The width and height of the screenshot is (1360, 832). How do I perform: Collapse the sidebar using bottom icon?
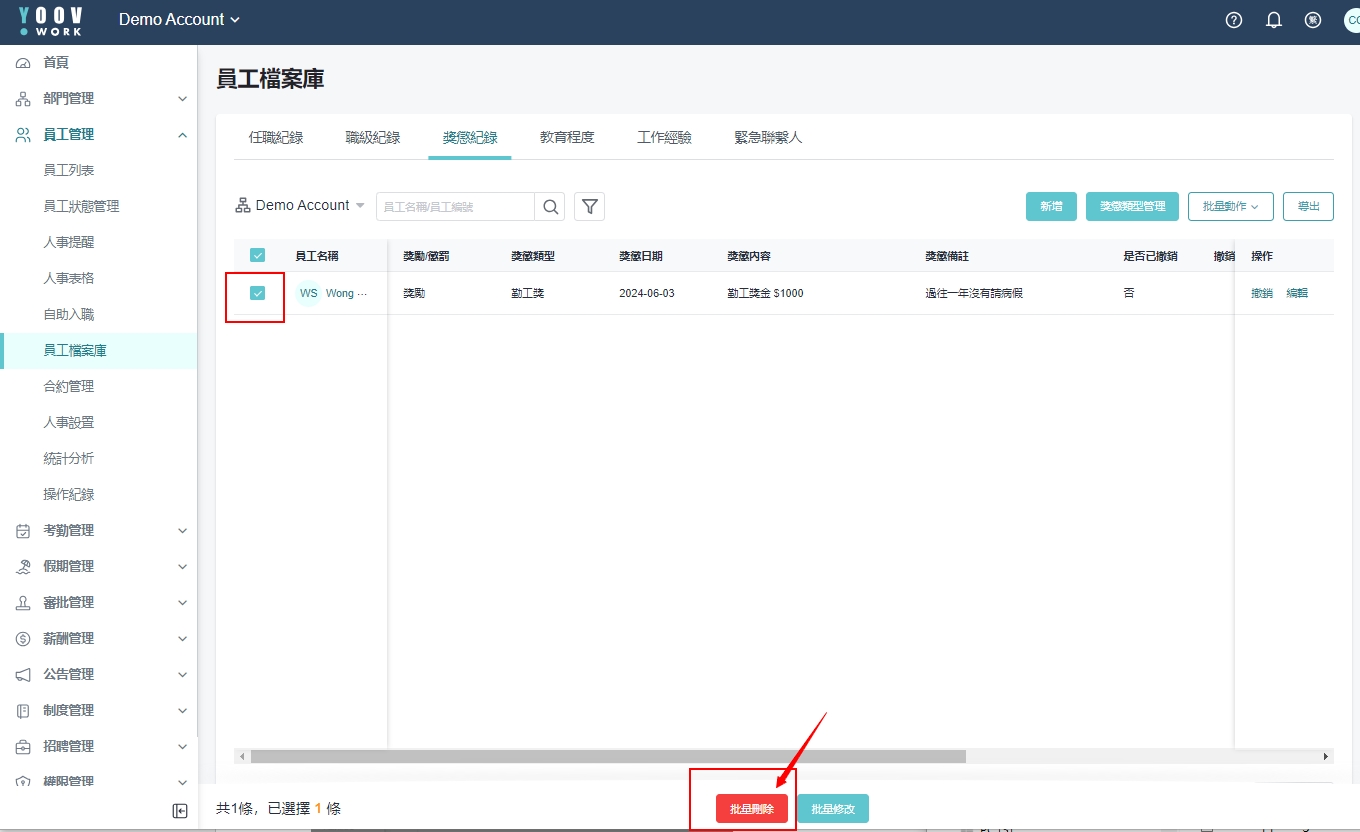pos(180,811)
